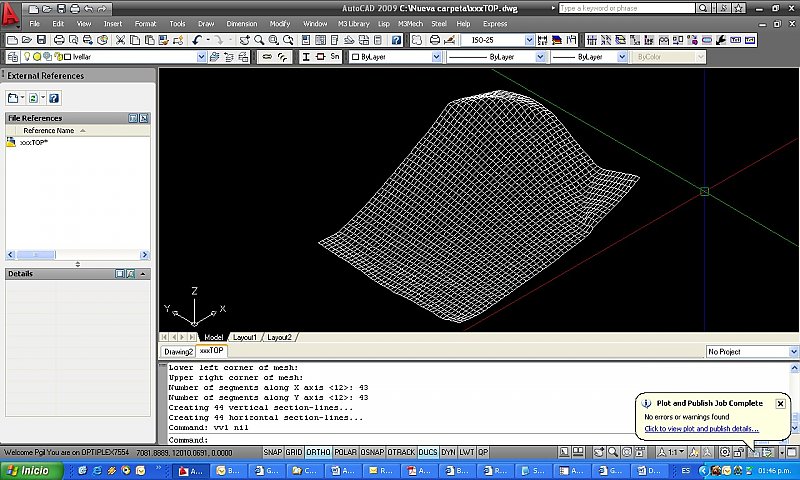Open the ByLayer color control swatch dropdown

click(x=435, y=57)
